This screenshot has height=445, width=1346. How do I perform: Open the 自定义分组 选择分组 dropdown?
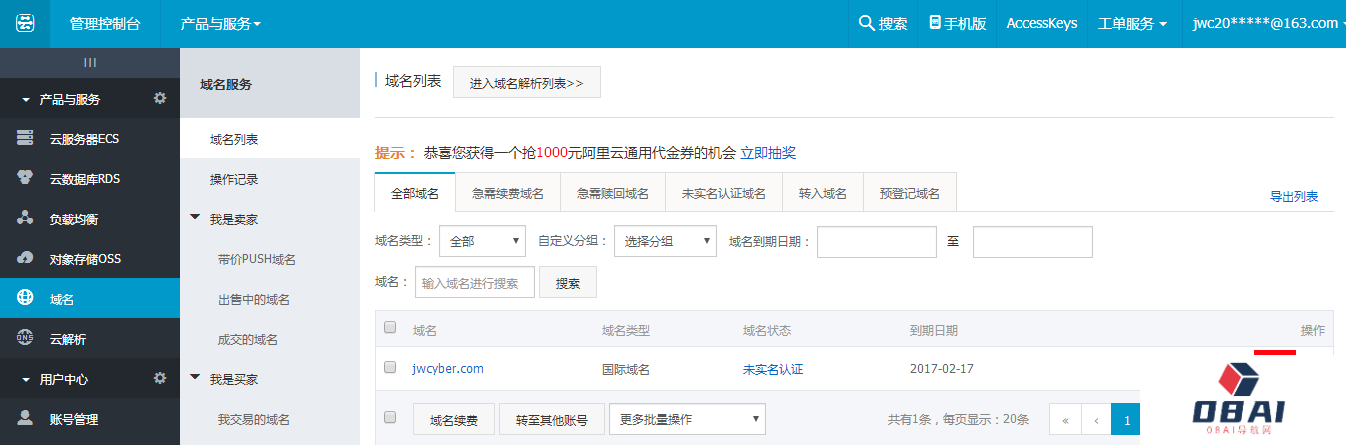[664, 241]
